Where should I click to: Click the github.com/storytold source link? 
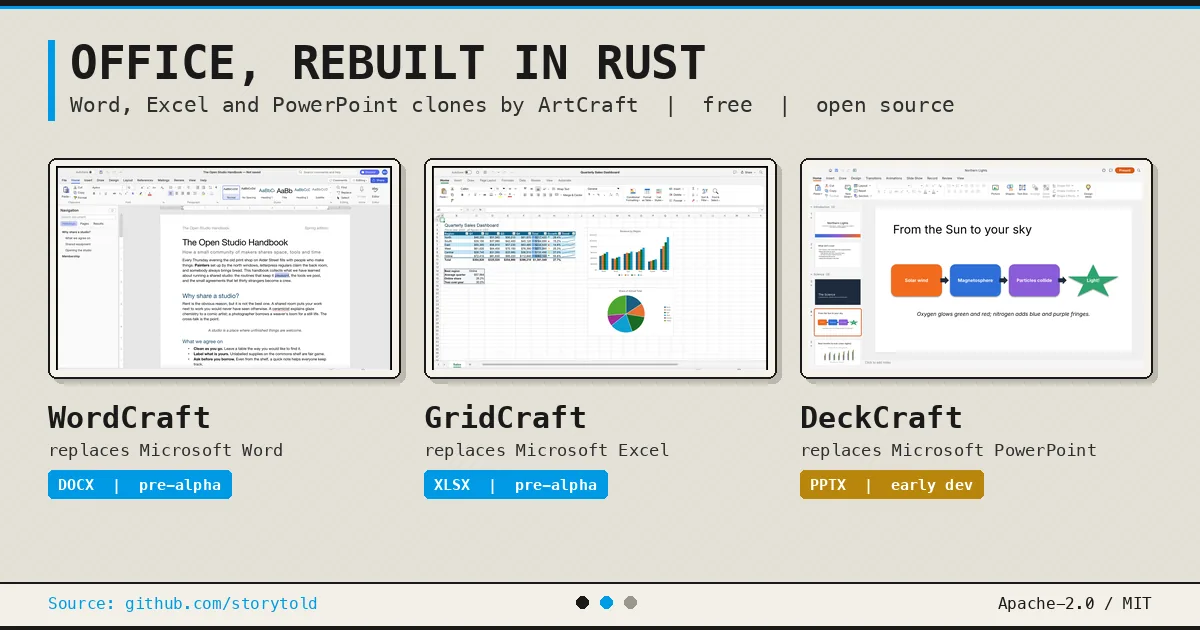click(221, 604)
